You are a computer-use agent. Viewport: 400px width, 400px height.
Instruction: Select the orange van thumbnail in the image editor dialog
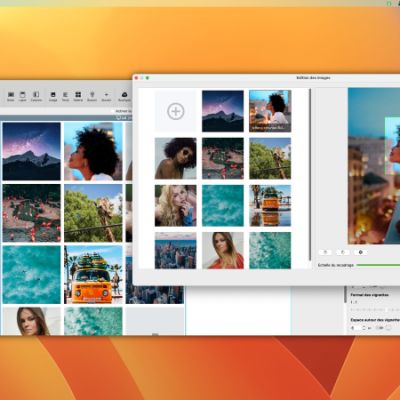(270, 206)
